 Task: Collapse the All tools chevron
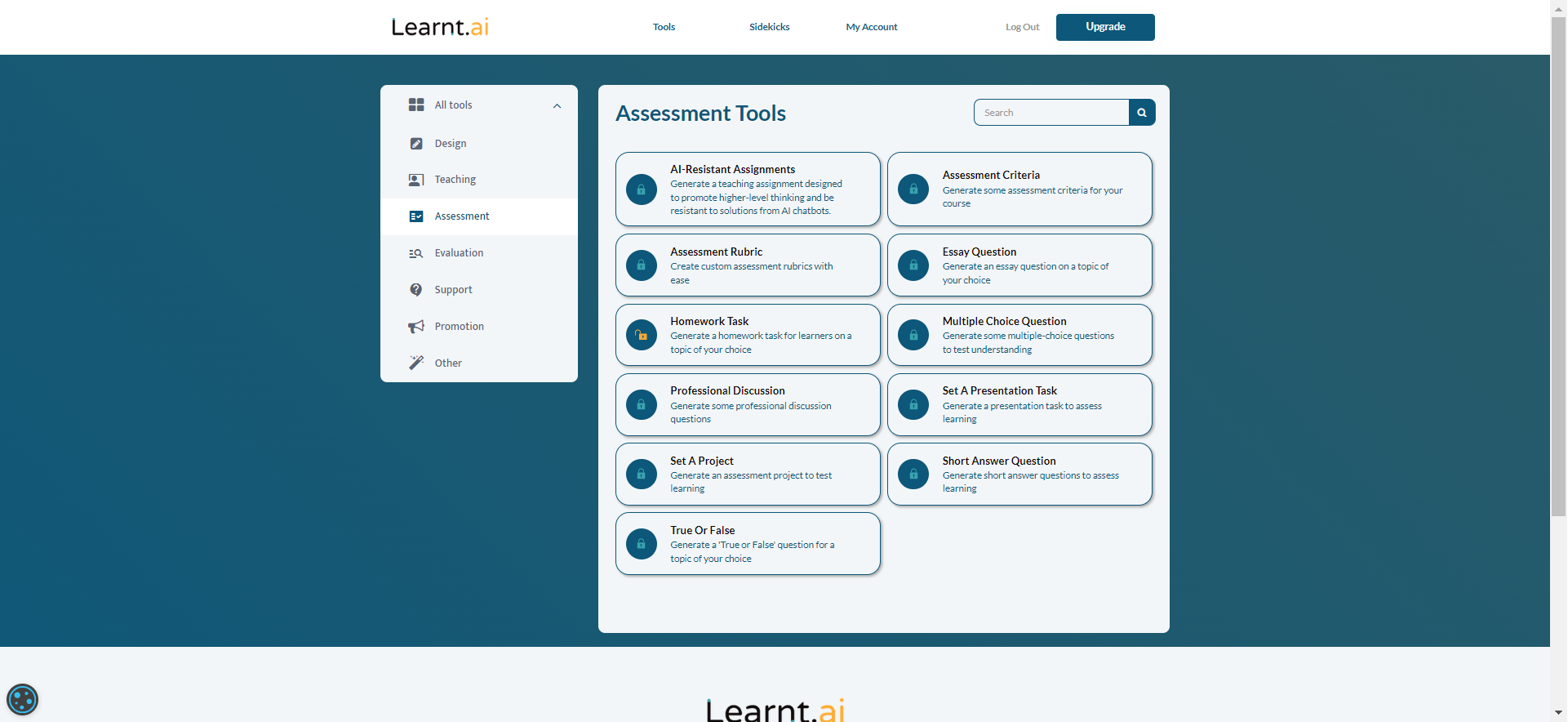557,106
